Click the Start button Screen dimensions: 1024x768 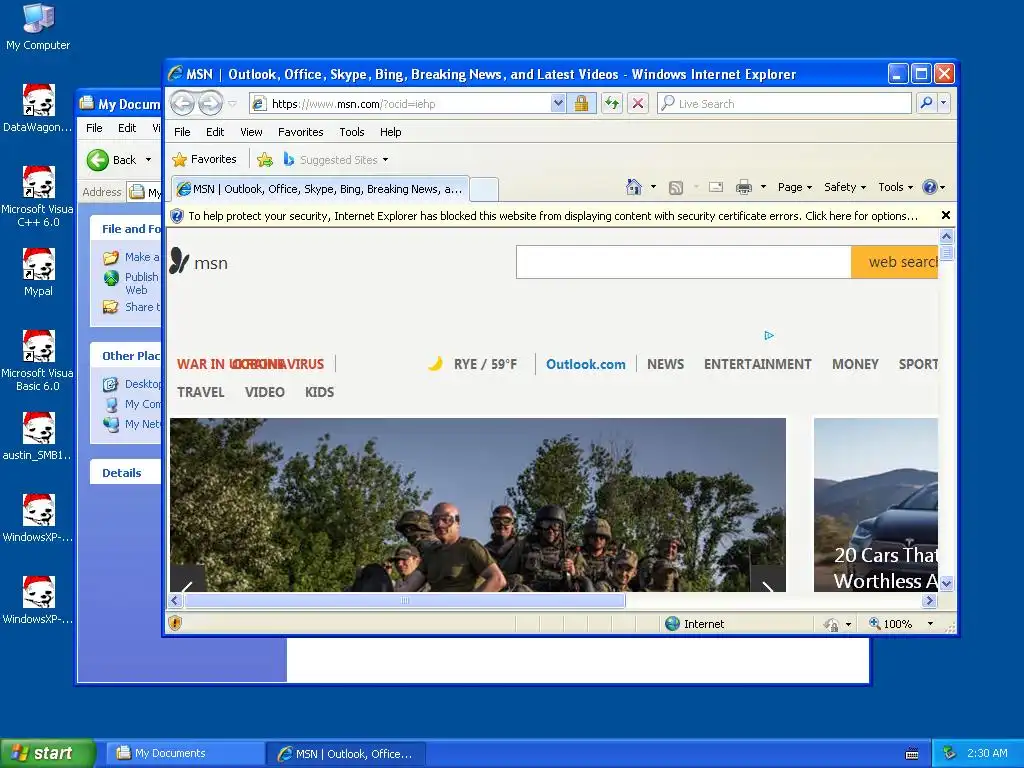click(x=47, y=753)
